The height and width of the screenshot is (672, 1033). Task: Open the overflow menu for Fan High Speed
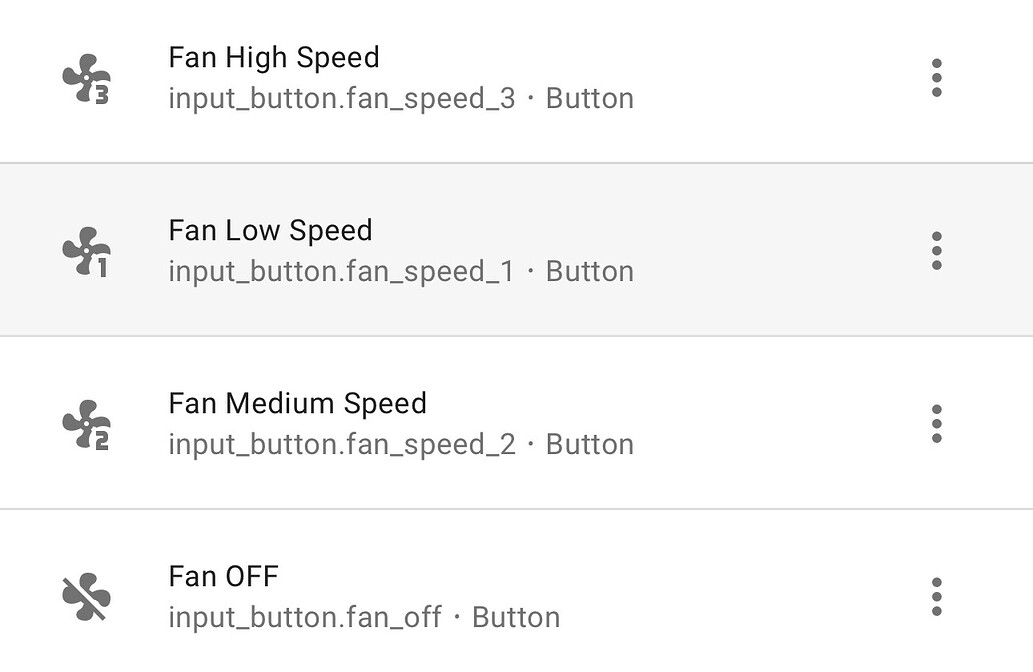(937, 78)
